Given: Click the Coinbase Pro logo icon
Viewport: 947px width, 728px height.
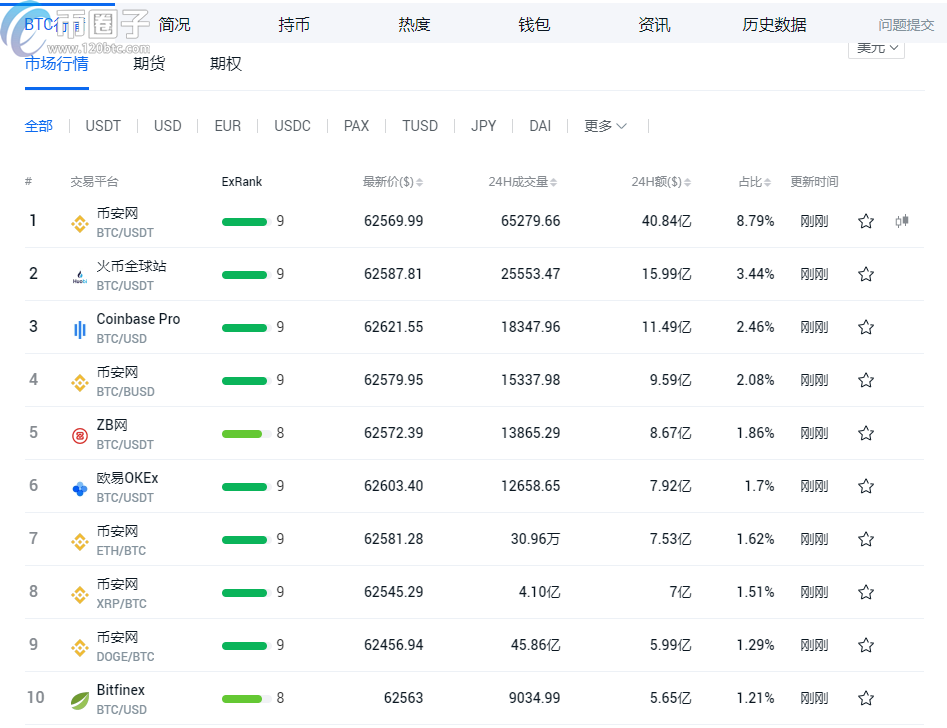Looking at the screenshot, I should click(80, 329).
